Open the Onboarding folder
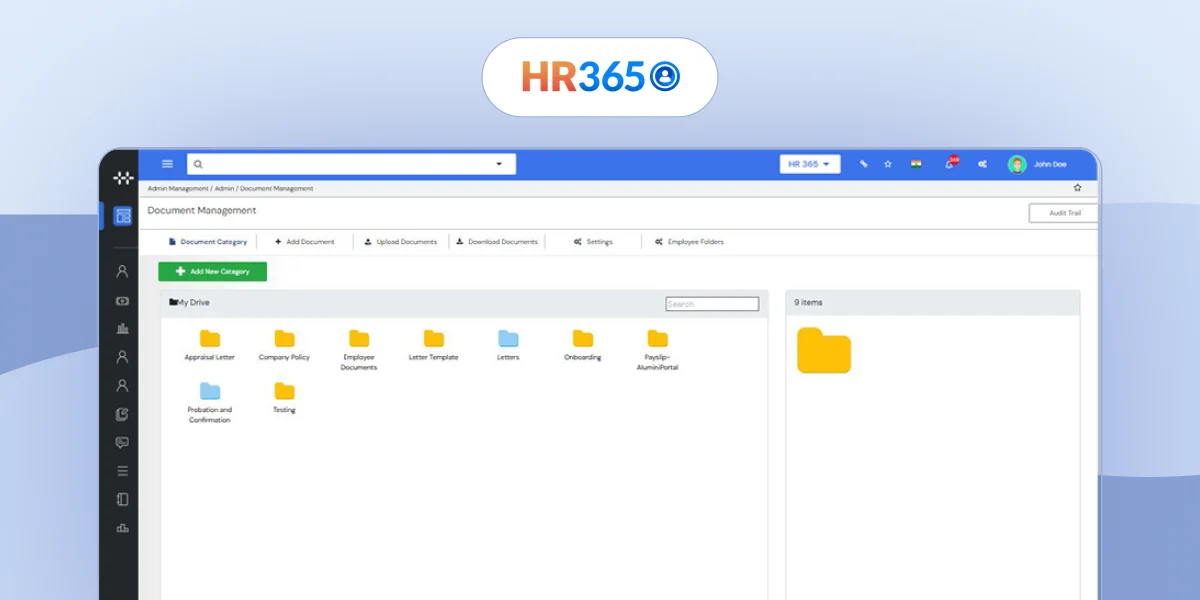 point(583,345)
